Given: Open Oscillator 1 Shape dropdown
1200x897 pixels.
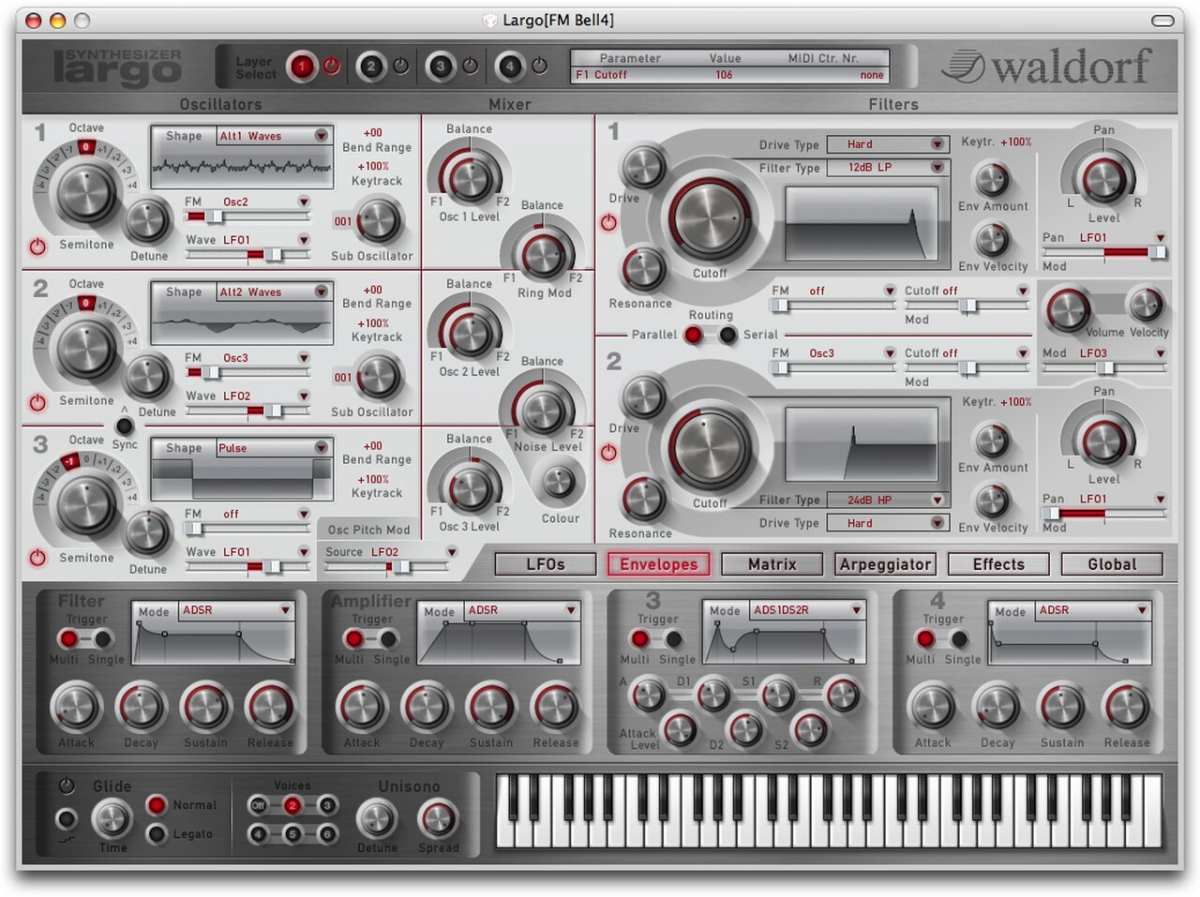Looking at the screenshot, I should coord(274,135).
